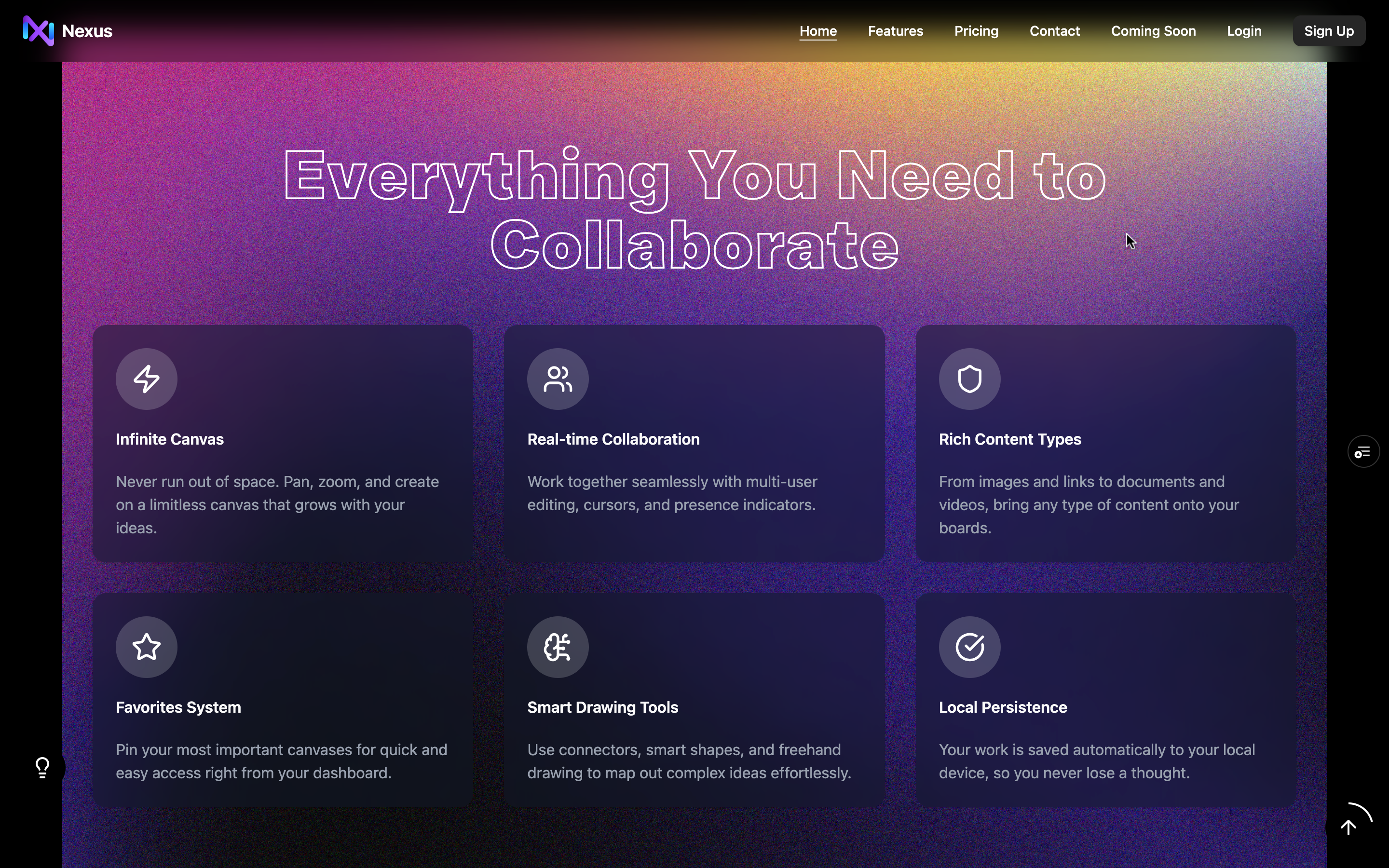This screenshot has width=1389, height=868.
Task: Select the Infinite Canvas card title
Action: click(170, 439)
